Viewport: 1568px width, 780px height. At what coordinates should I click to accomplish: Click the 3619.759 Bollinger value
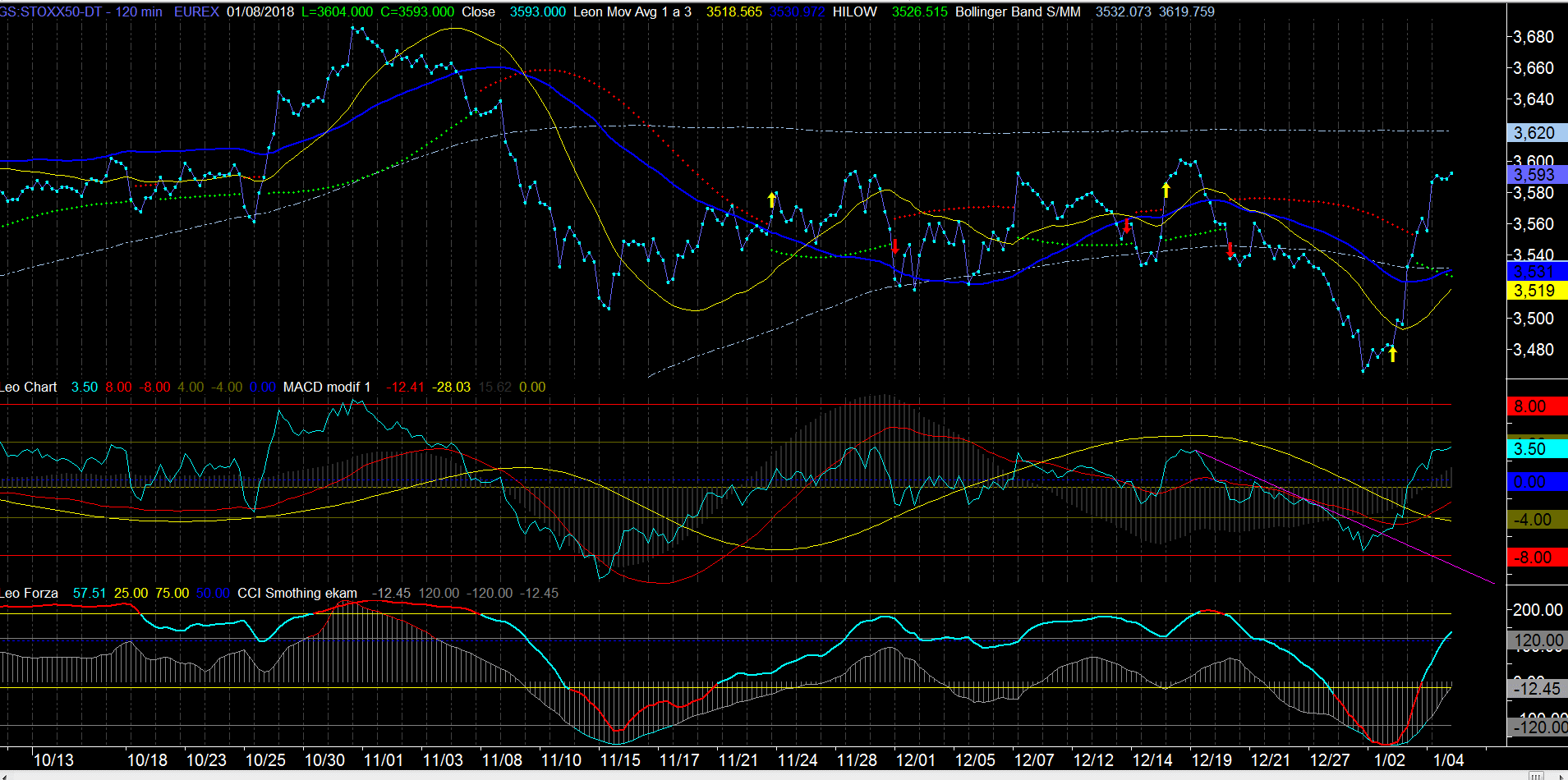pos(1187,11)
